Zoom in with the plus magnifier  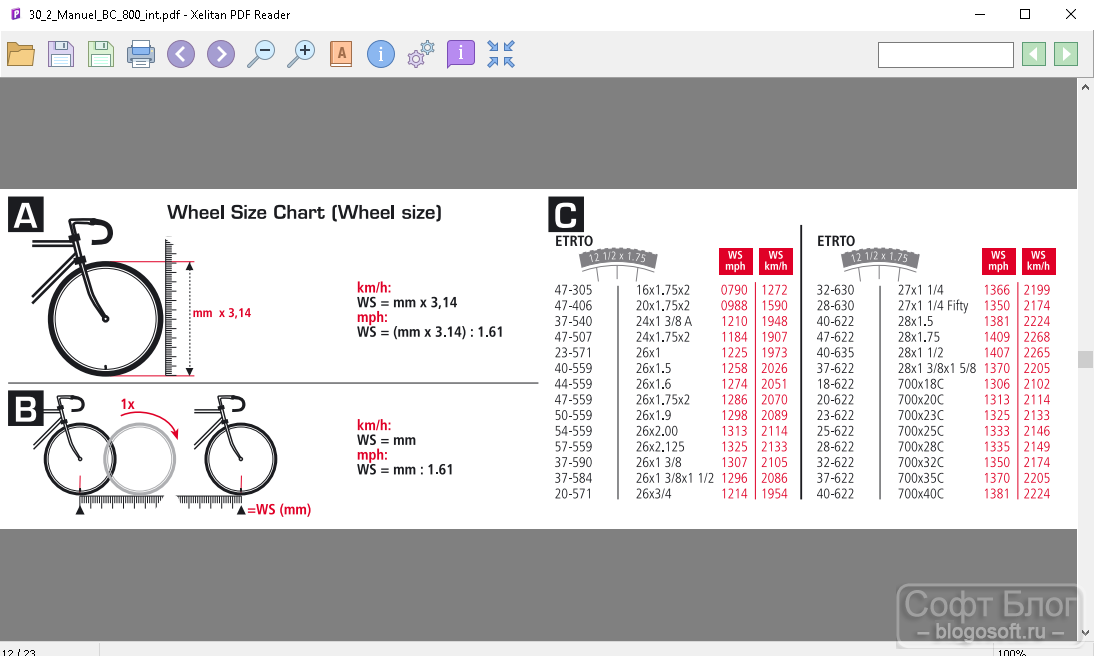click(301, 54)
